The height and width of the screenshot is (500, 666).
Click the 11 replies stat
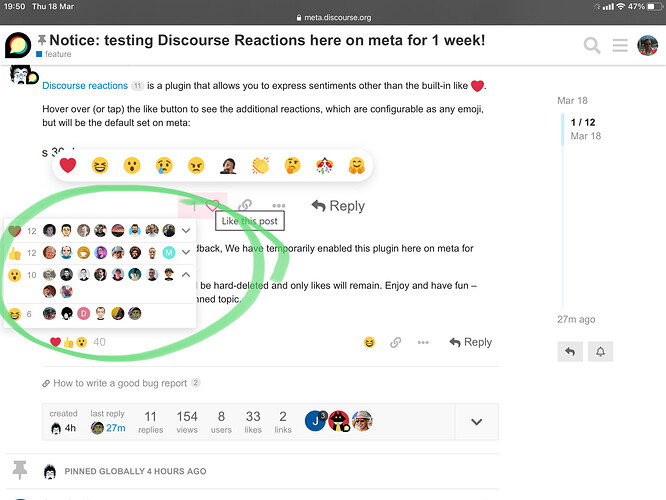150,421
